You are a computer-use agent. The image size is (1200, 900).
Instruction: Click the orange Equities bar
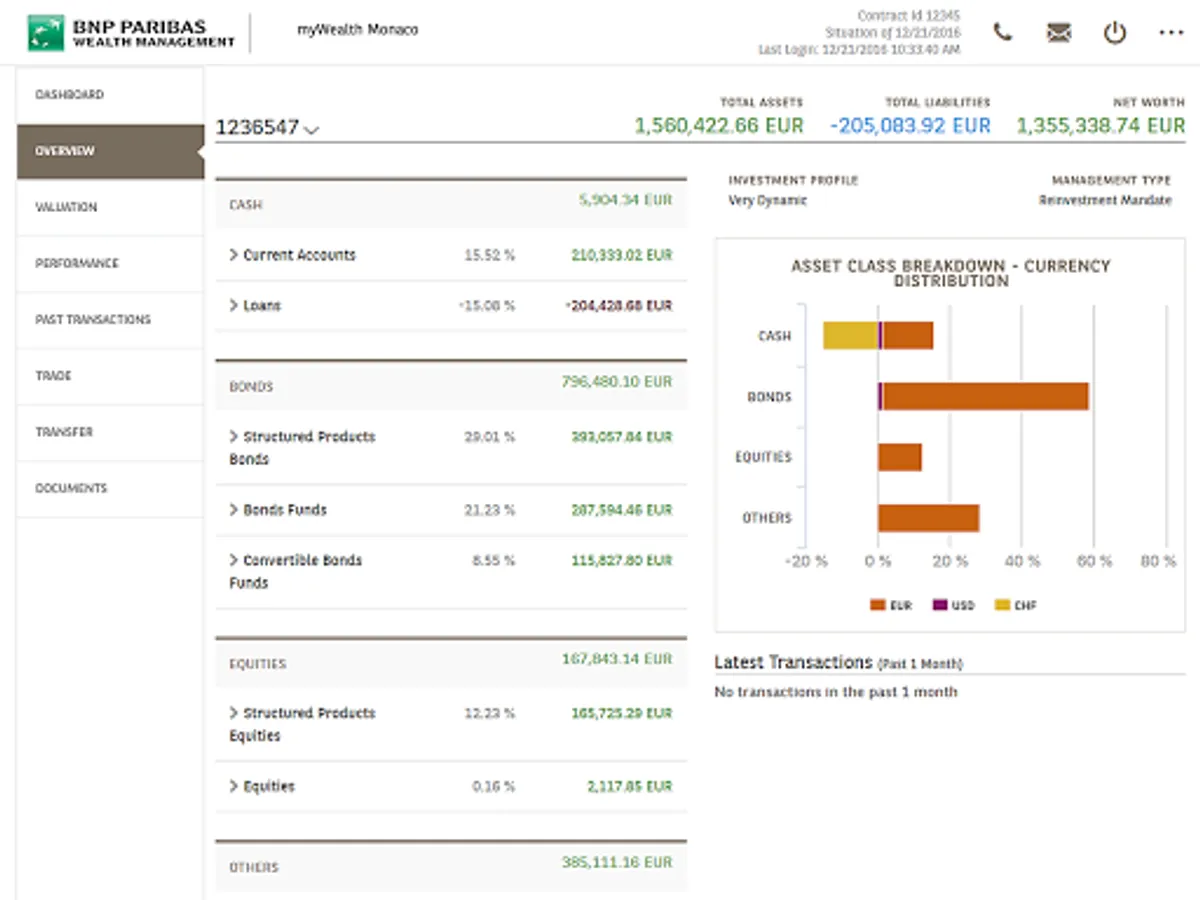point(900,457)
